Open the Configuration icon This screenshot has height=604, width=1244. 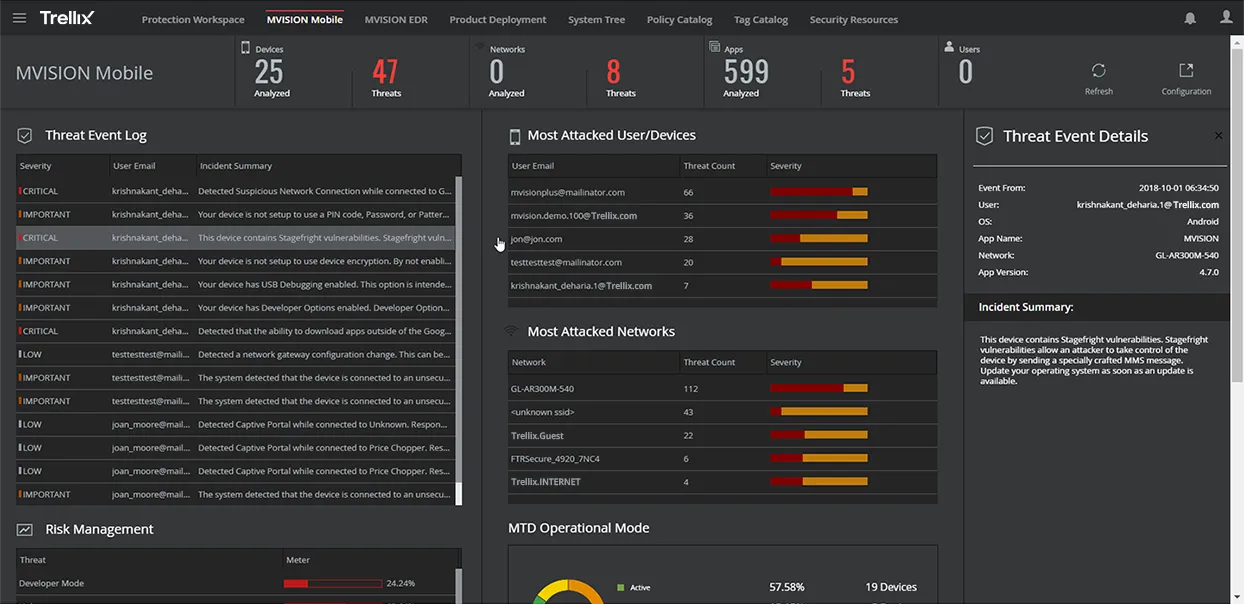(x=1186, y=71)
